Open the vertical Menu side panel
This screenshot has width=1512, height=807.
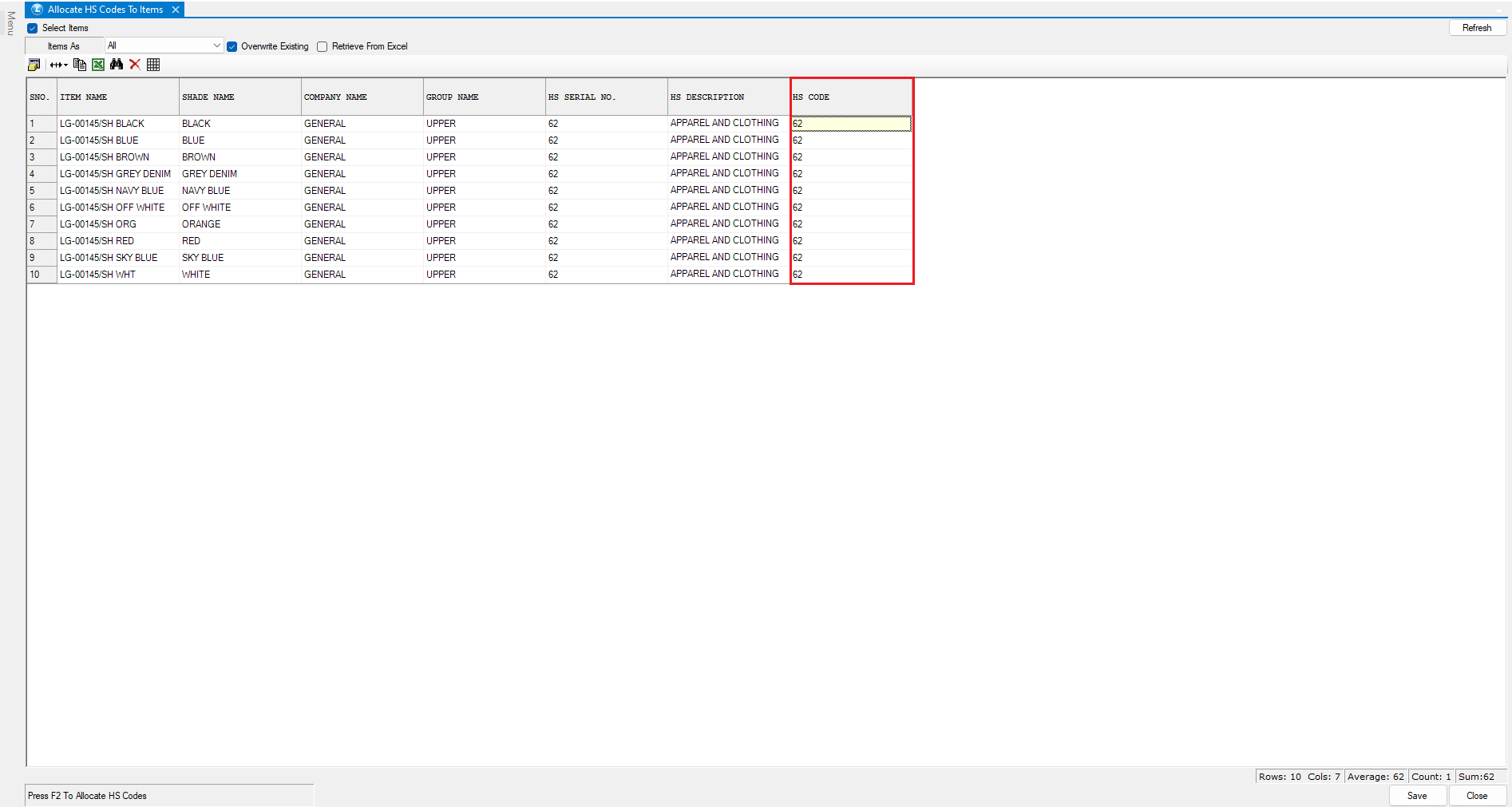(10, 23)
